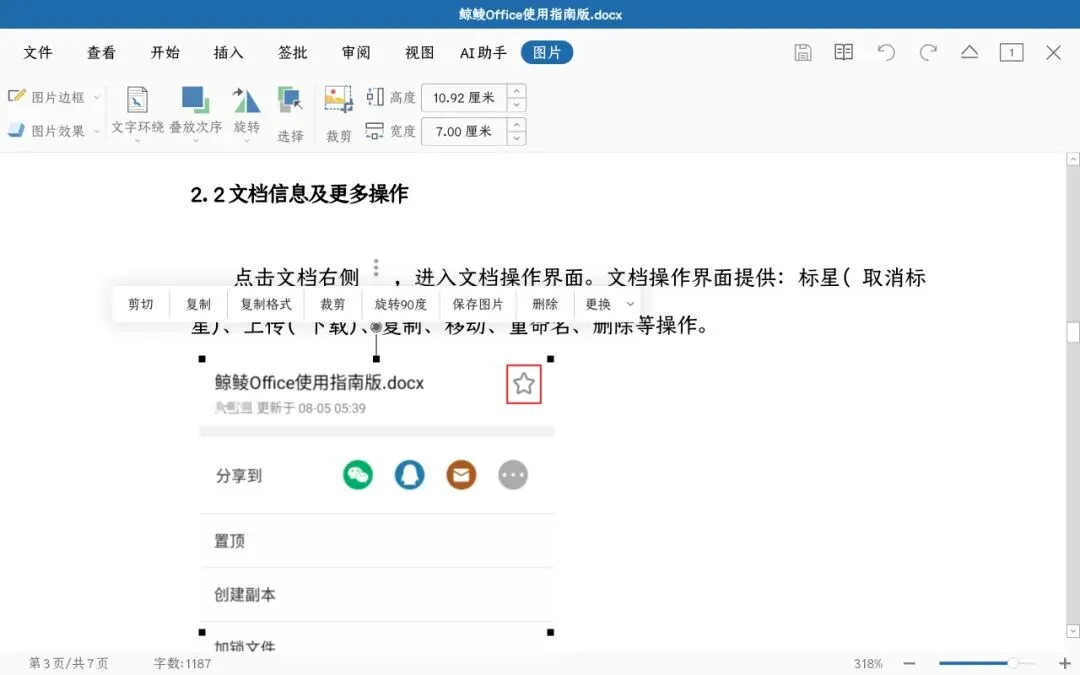Image resolution: width=1080 pixels, height=675 pixels.
Task: Click the heading 2.2文档信息及更多操作
Action: [x=300, y=194]
